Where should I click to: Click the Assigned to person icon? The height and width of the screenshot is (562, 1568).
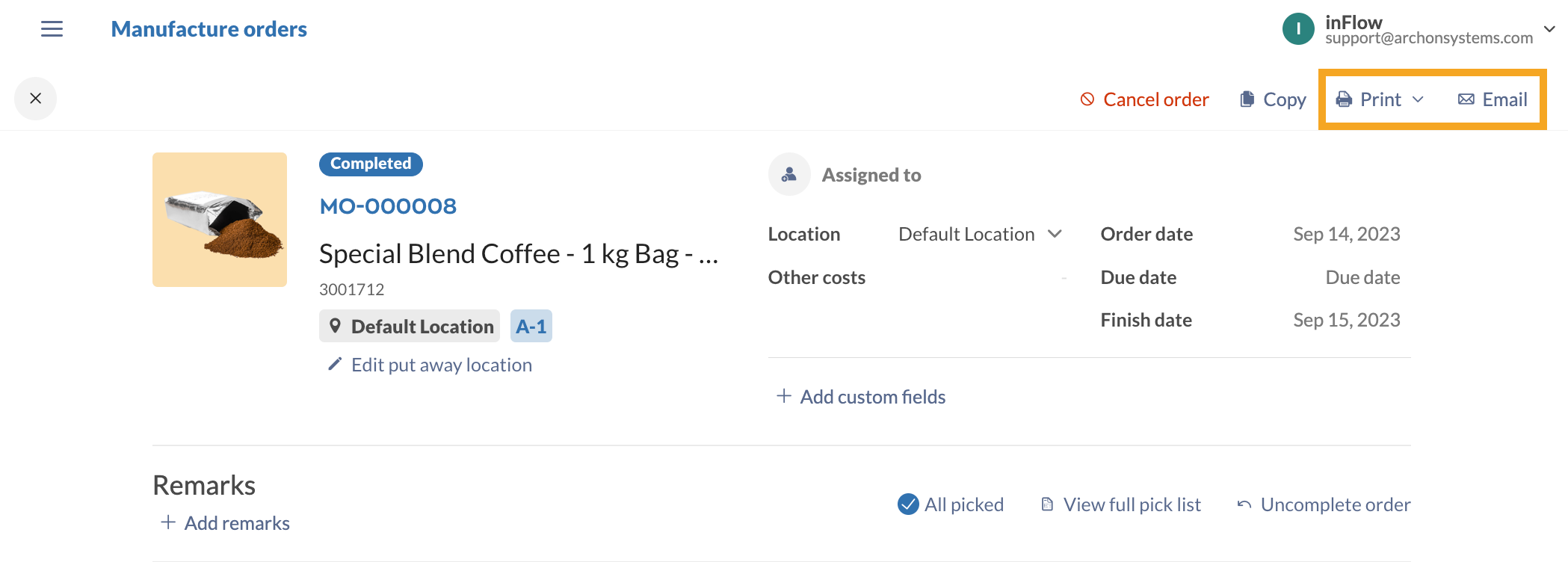pos(789,175)
